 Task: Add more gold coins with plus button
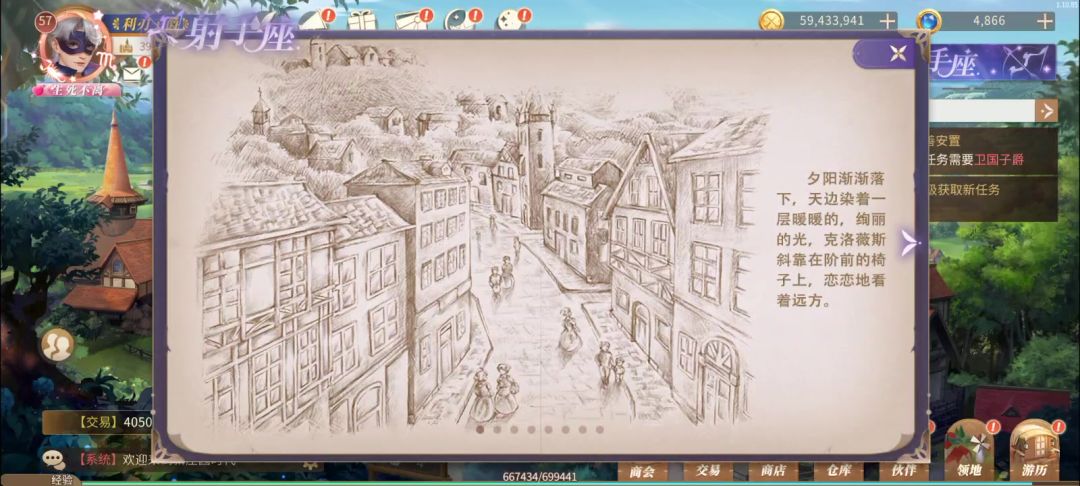888,21
